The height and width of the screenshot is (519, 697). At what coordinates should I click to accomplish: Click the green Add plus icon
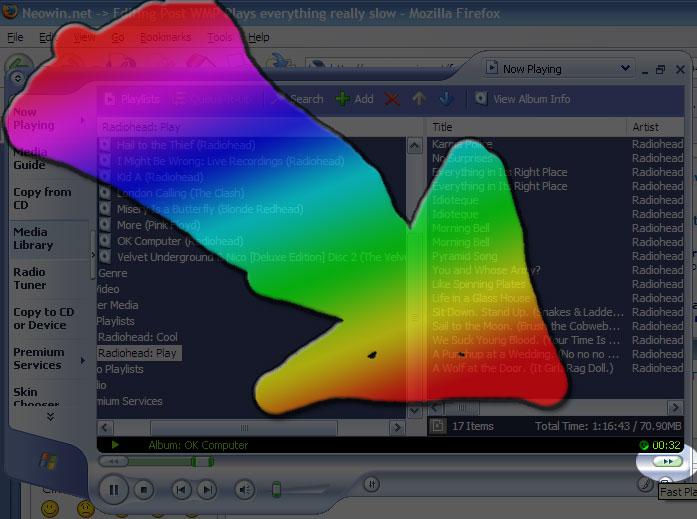pyautogui.click(x=342, y=99)
